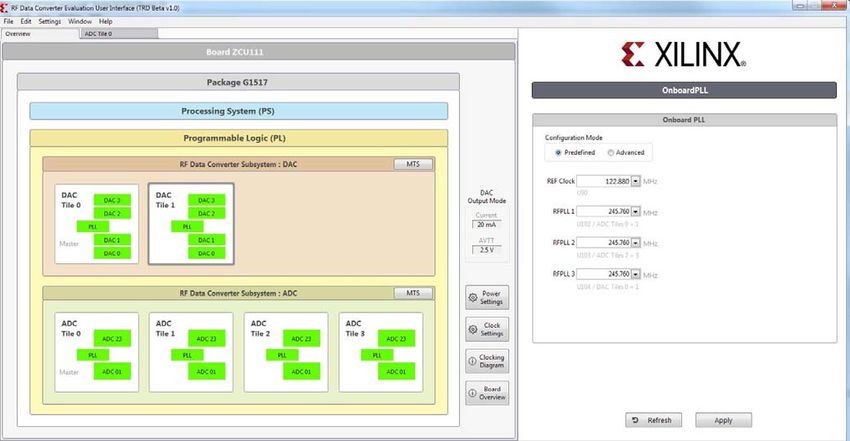
Task: Open the Clocking Diagram
Action: [487, 361]
